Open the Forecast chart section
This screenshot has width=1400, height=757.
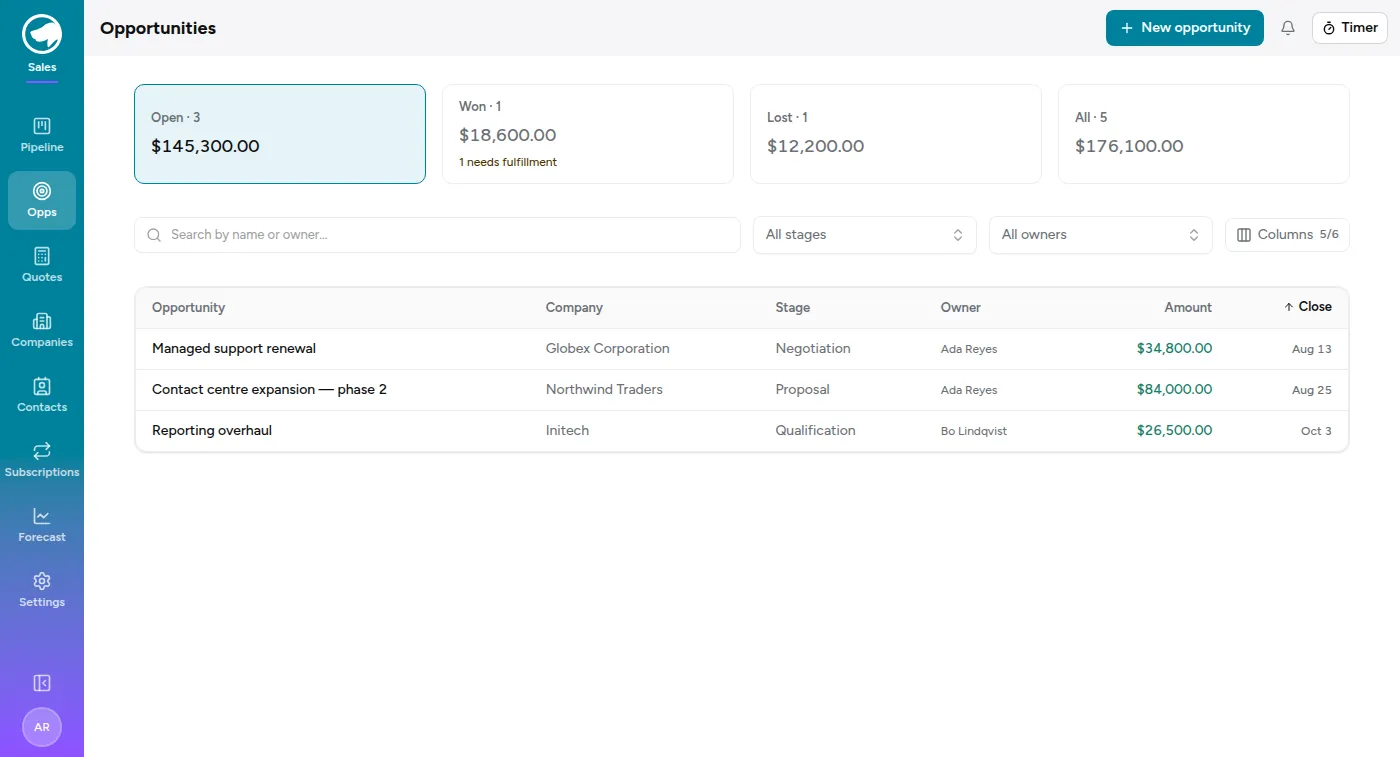[x=42, y=526]
